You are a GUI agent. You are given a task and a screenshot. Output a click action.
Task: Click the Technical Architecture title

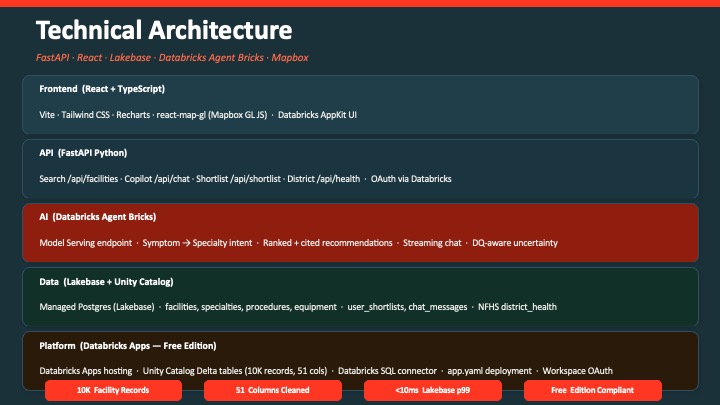[x=164, y=30]
